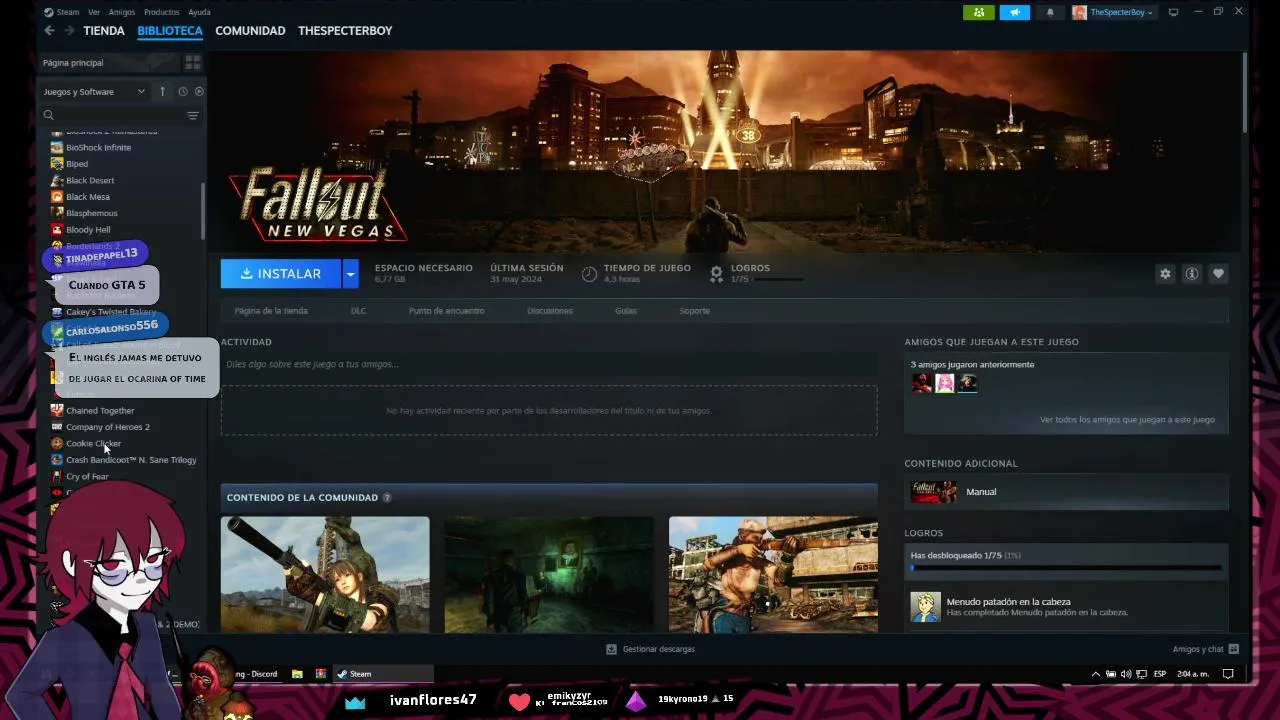Open the folder icon in taskbar
This screenshot has height=720, width=1280.
click(297, 674)
